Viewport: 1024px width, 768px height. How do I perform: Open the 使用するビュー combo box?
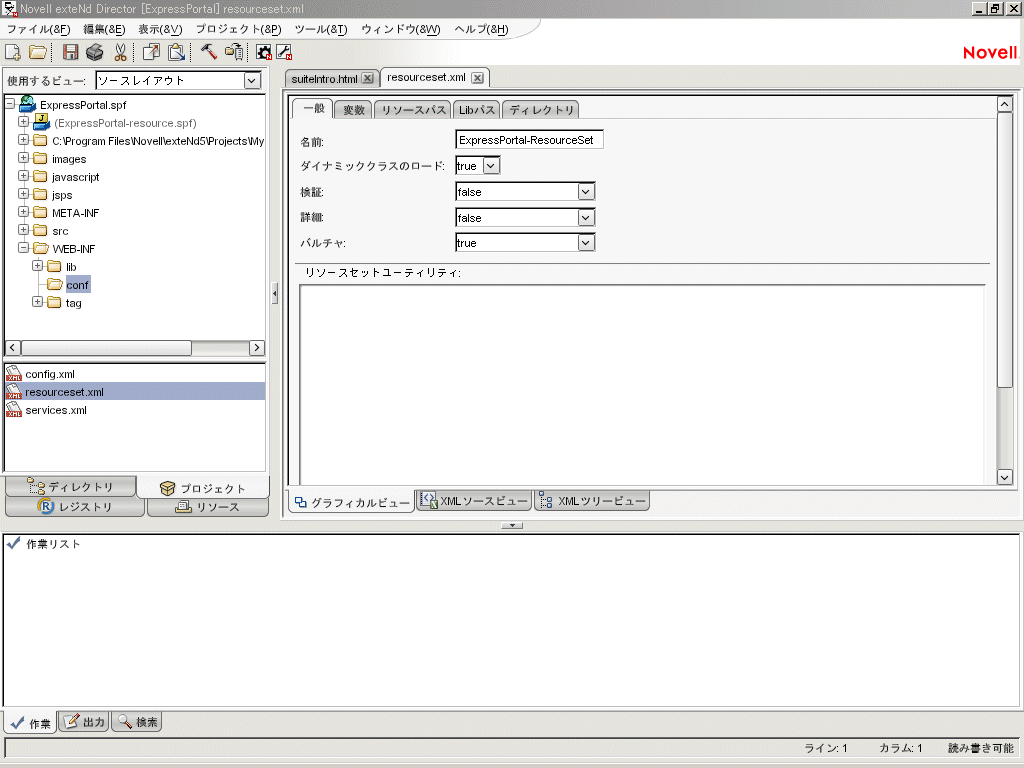point(252,81)
